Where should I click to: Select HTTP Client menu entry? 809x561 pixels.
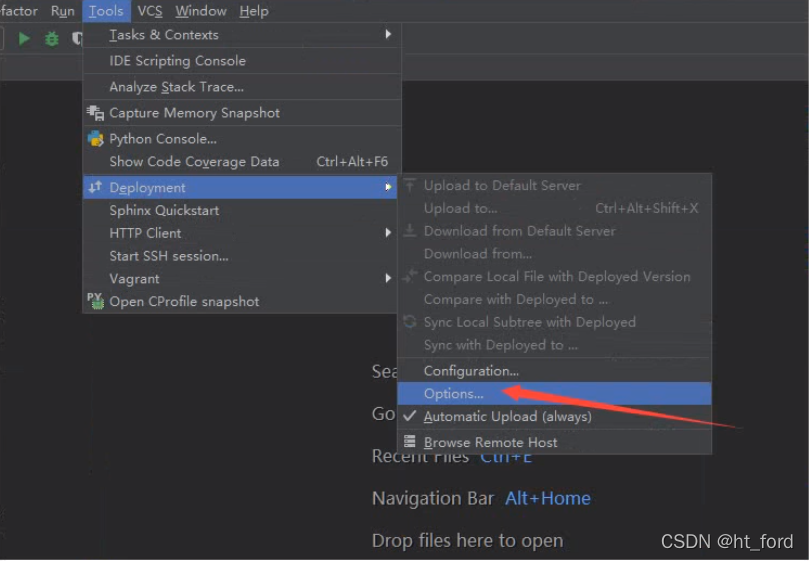(x=240, y=233)
